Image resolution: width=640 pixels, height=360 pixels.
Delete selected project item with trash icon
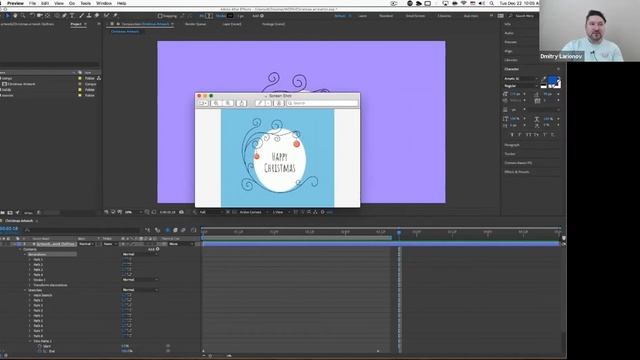tap(39, 213)
